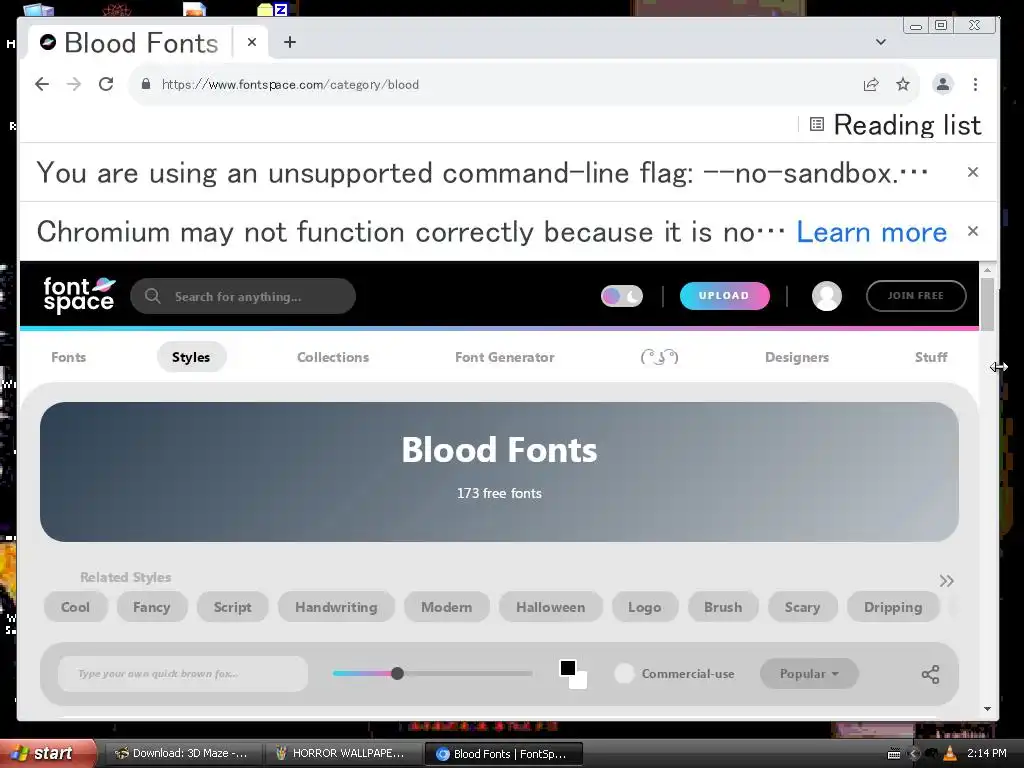This screenshot has height=768, width=1024.
Task: Select the Styles navigation tab
Action: tap(191, 357)
